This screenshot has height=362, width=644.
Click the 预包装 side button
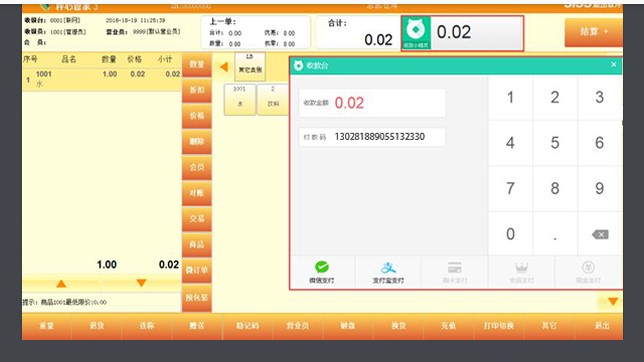197,297
